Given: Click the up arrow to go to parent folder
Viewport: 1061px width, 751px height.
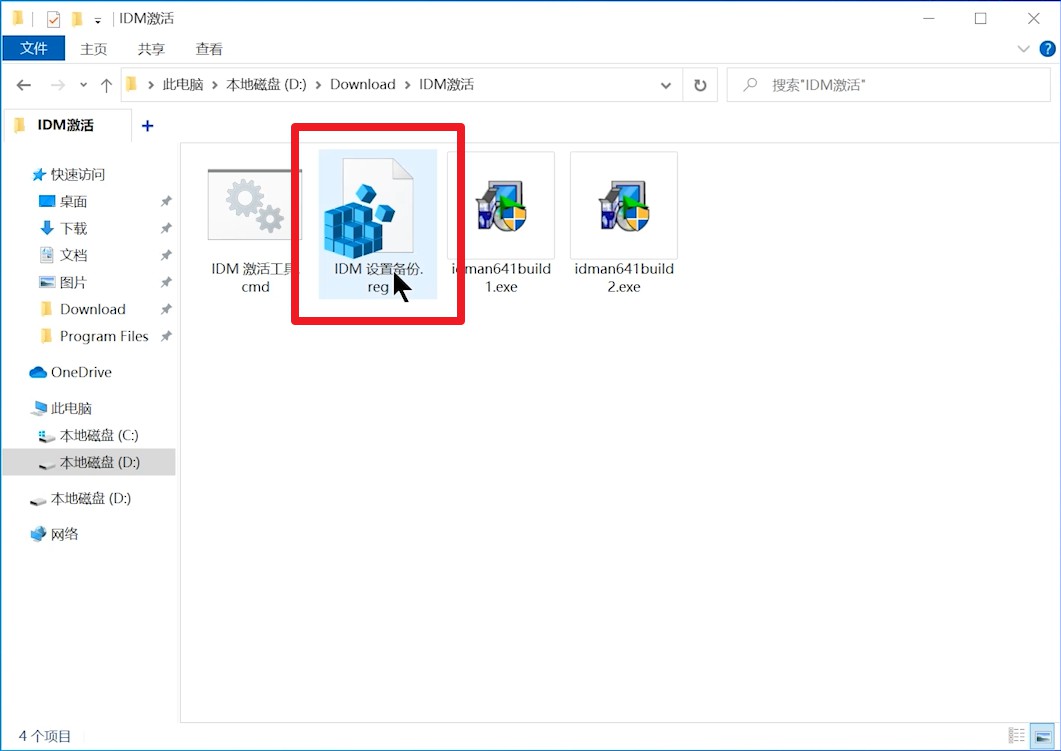Looking at the screenshot, I should coord(107,84).
